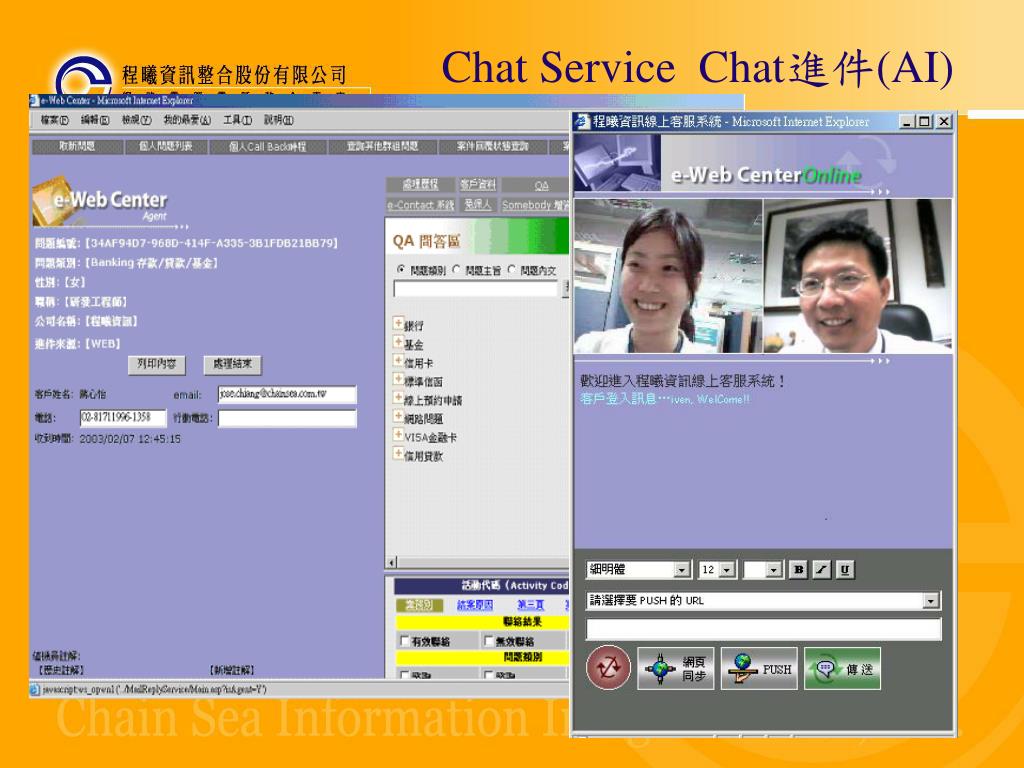
Task: Open the 第三頁 link
Action: pyautogui.click(x=530, y=605)
